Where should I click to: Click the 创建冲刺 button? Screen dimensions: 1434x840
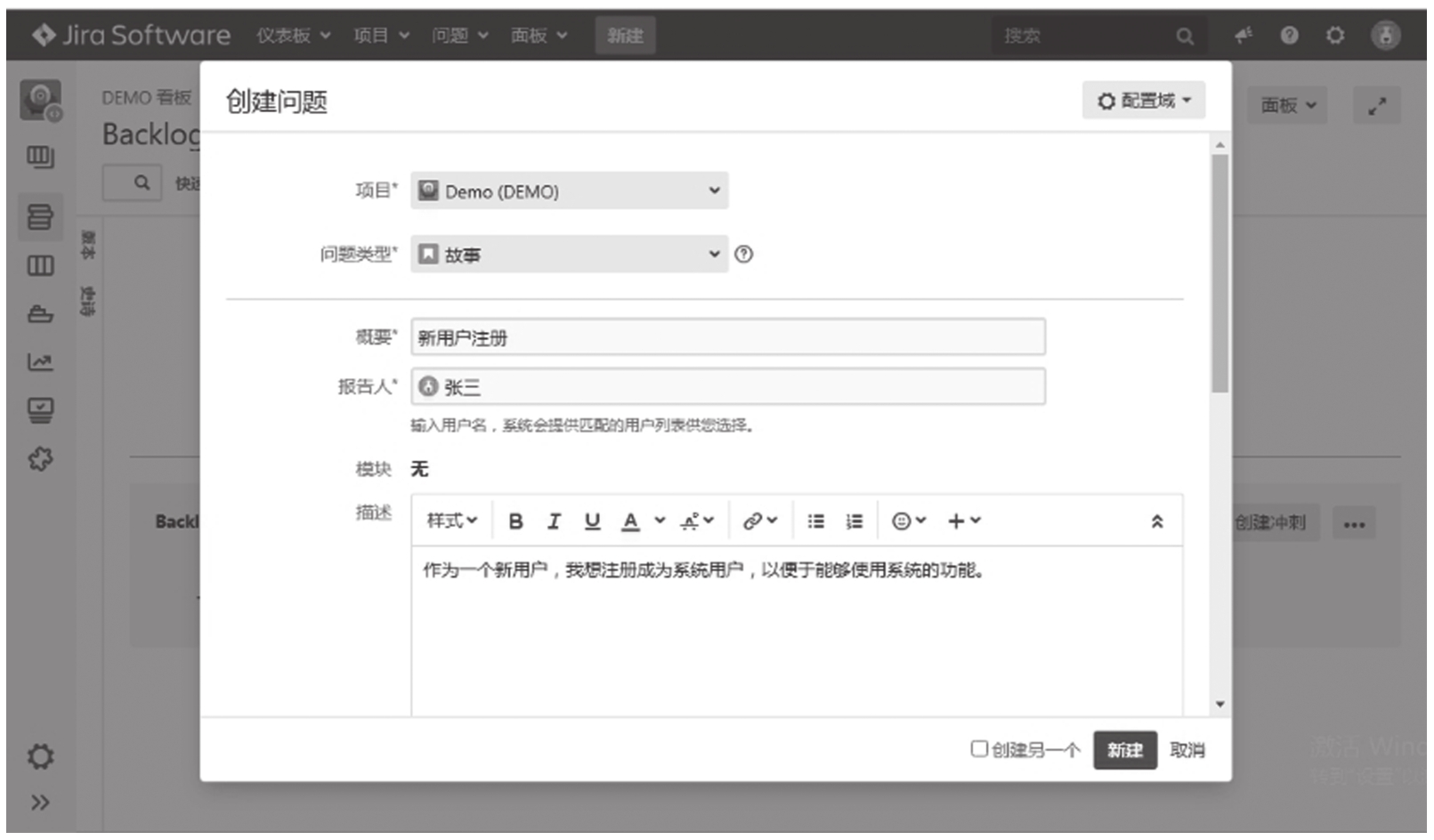(x=1275, y=522)
